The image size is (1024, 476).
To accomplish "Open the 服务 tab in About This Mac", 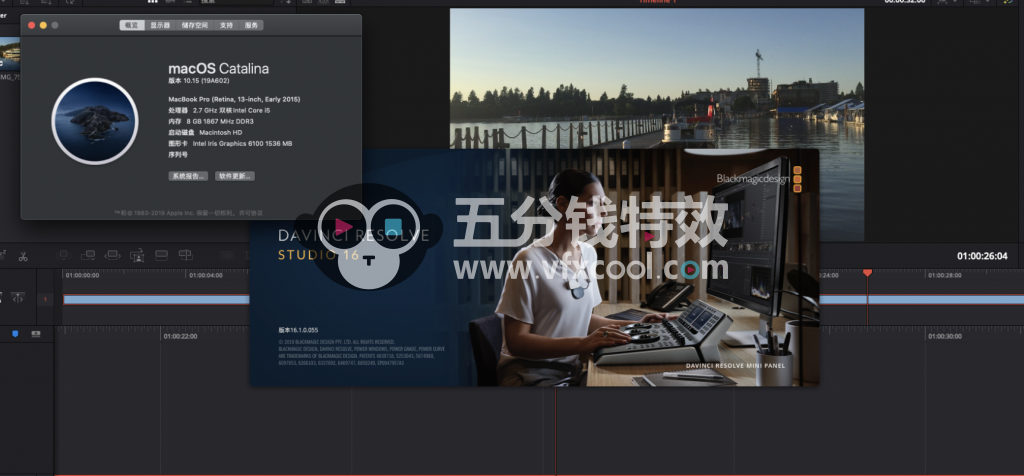I will (x=251, y=25).
